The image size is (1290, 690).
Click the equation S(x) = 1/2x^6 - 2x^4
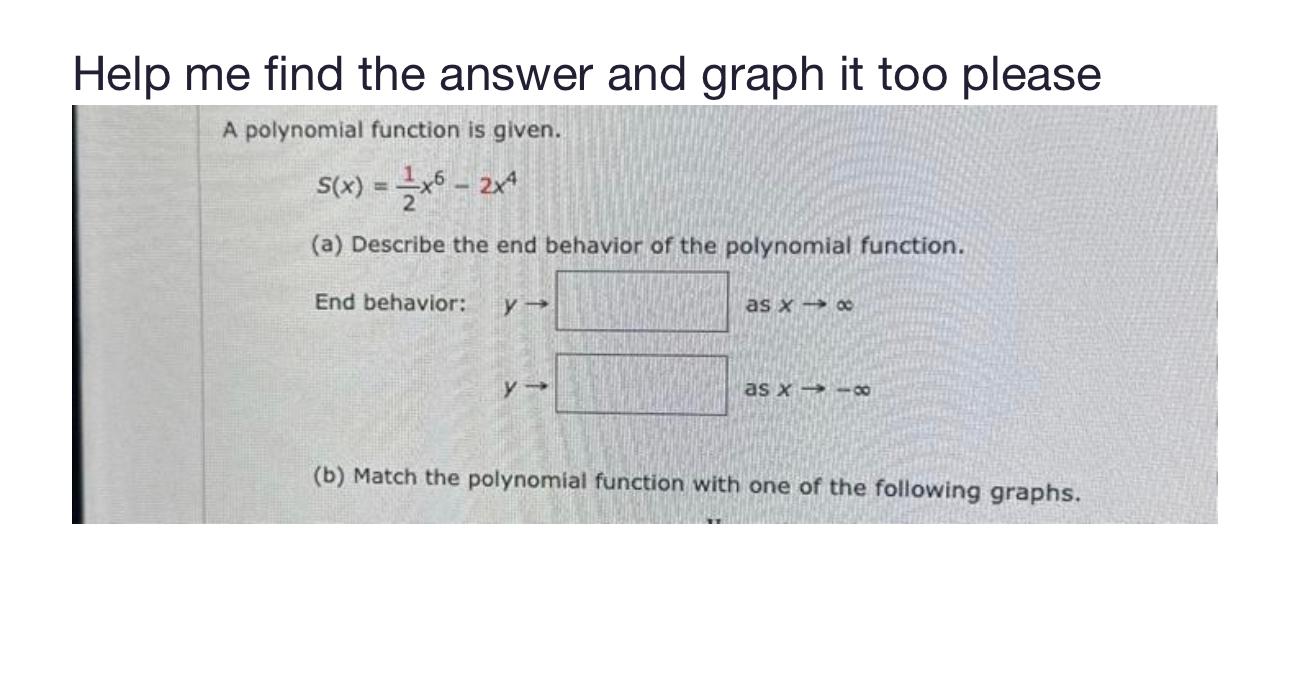tap(415, 187)
